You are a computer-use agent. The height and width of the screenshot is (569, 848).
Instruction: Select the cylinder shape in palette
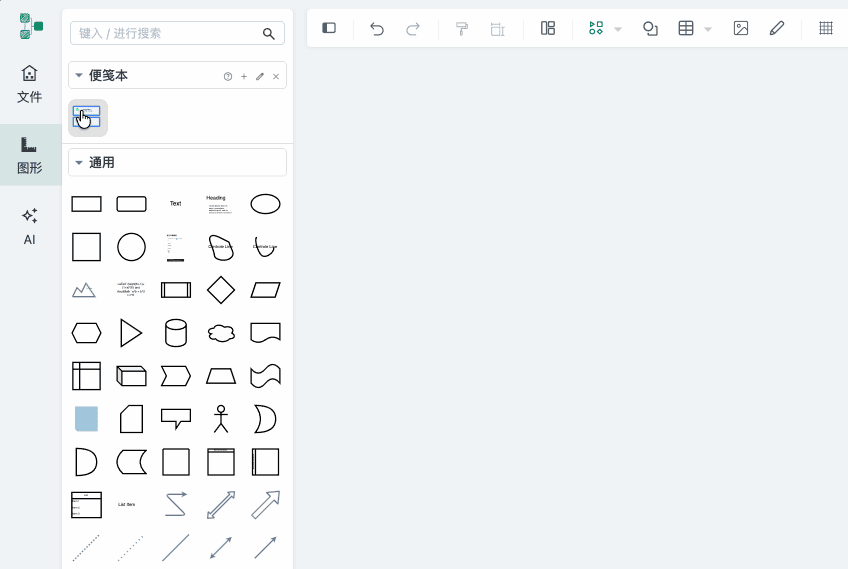coord(176,333)
